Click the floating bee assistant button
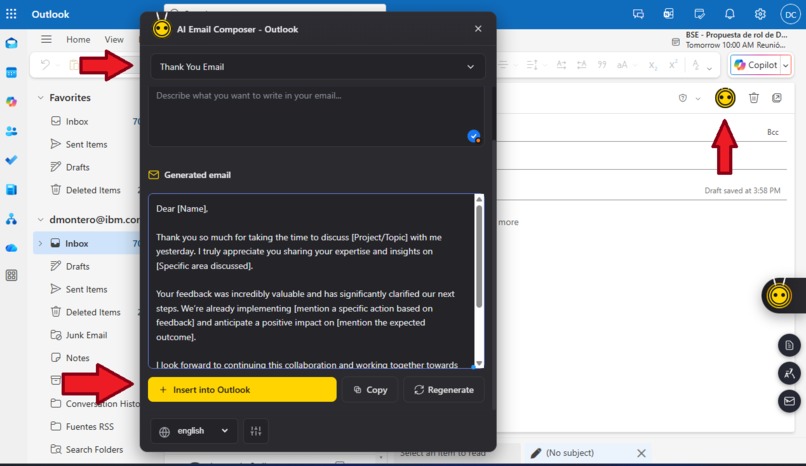Image resolution: width=806 pixels, height=466 pixels. 779,295
